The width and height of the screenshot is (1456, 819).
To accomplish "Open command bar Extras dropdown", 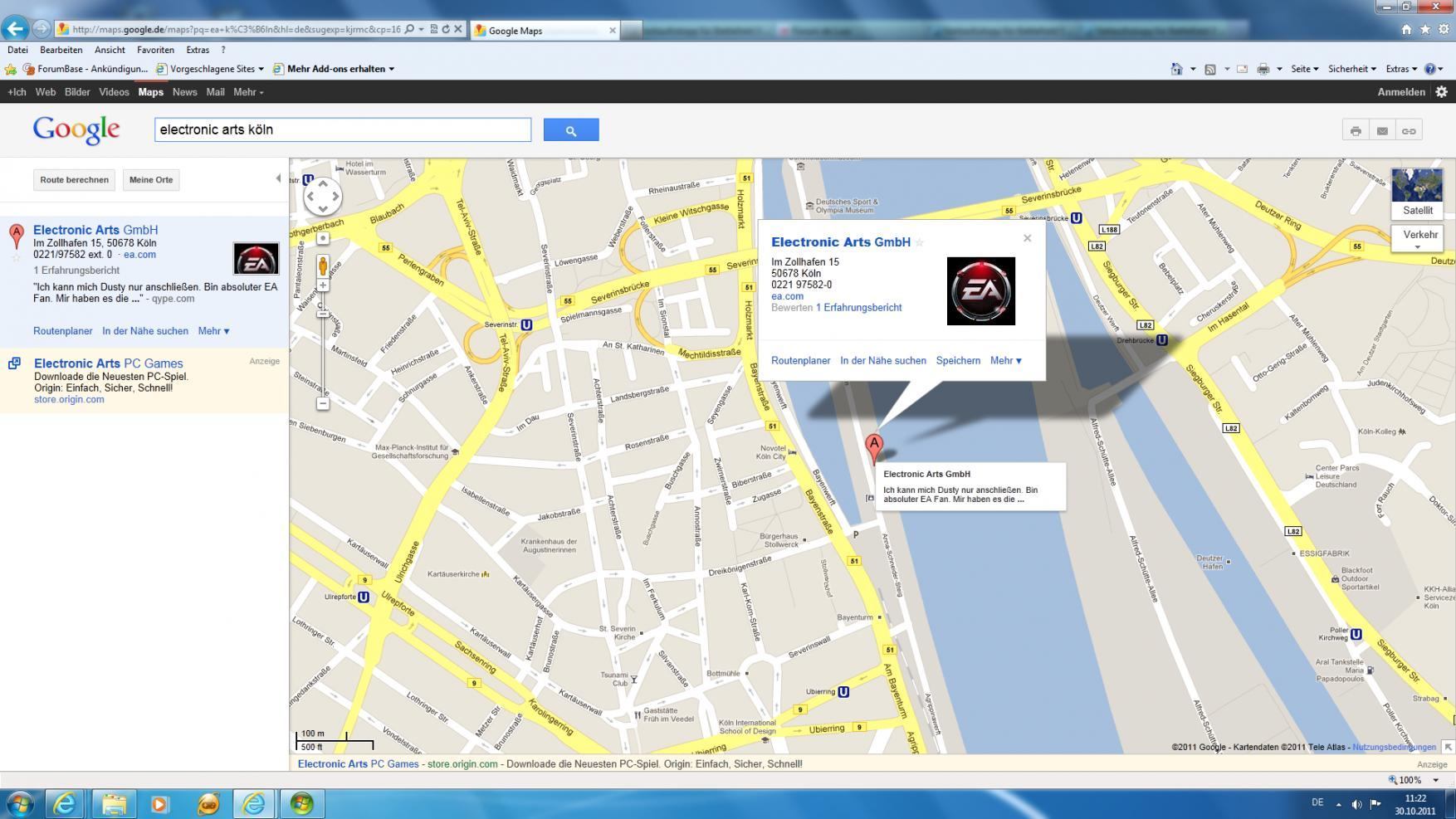I will [x=1400, y=69].
